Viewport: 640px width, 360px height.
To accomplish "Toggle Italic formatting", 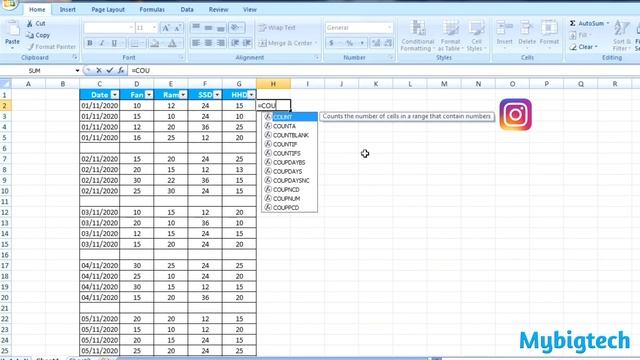I will (x=102, y=43).
